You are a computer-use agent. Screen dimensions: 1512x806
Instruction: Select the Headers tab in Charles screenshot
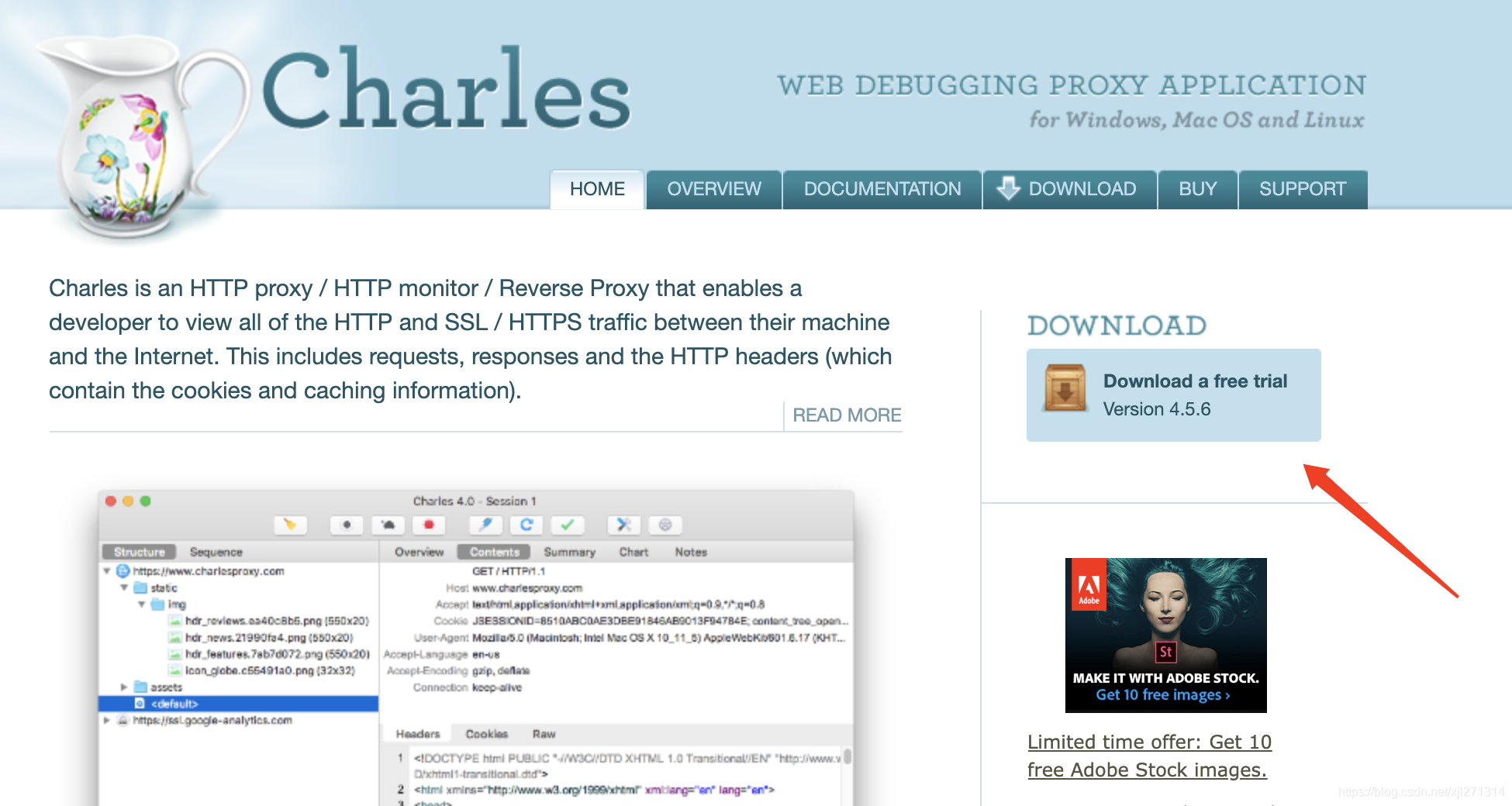pyautogui.click(x=418, y=734)
